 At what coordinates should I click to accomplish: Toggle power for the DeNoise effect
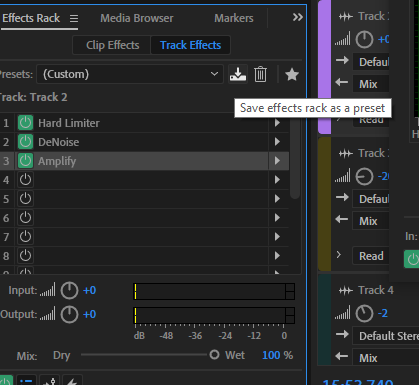coord(25,142)
